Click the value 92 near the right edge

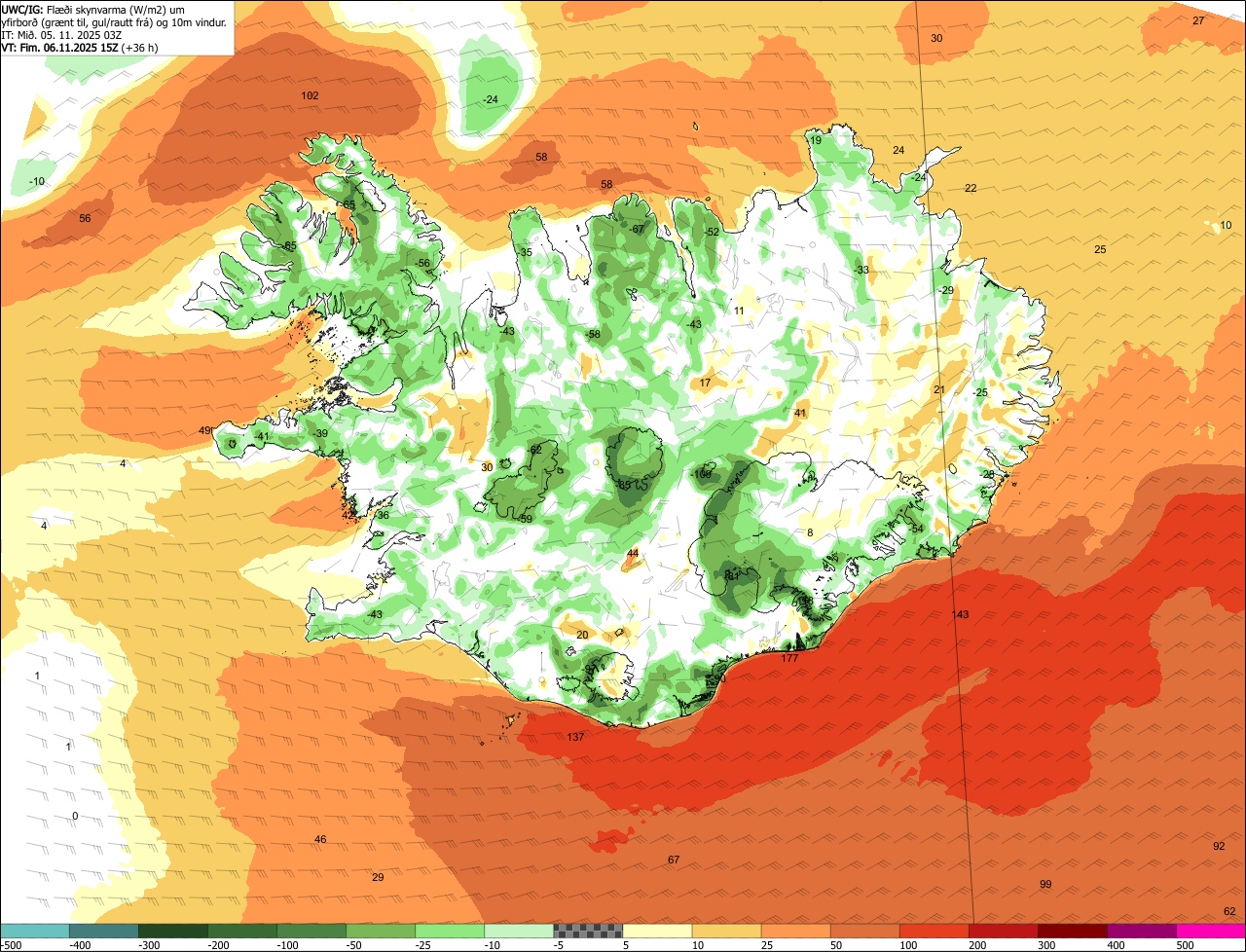tap(1219, 846)
